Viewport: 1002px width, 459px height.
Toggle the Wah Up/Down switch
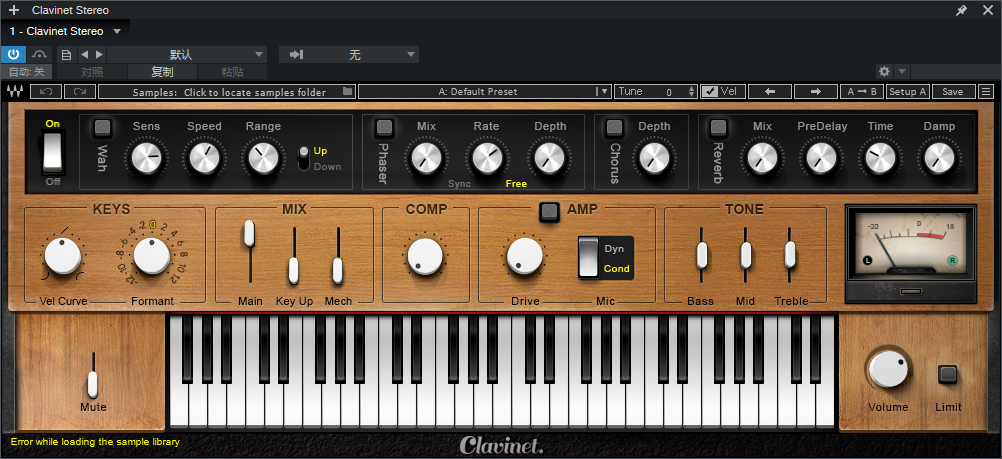click(305, 159)
